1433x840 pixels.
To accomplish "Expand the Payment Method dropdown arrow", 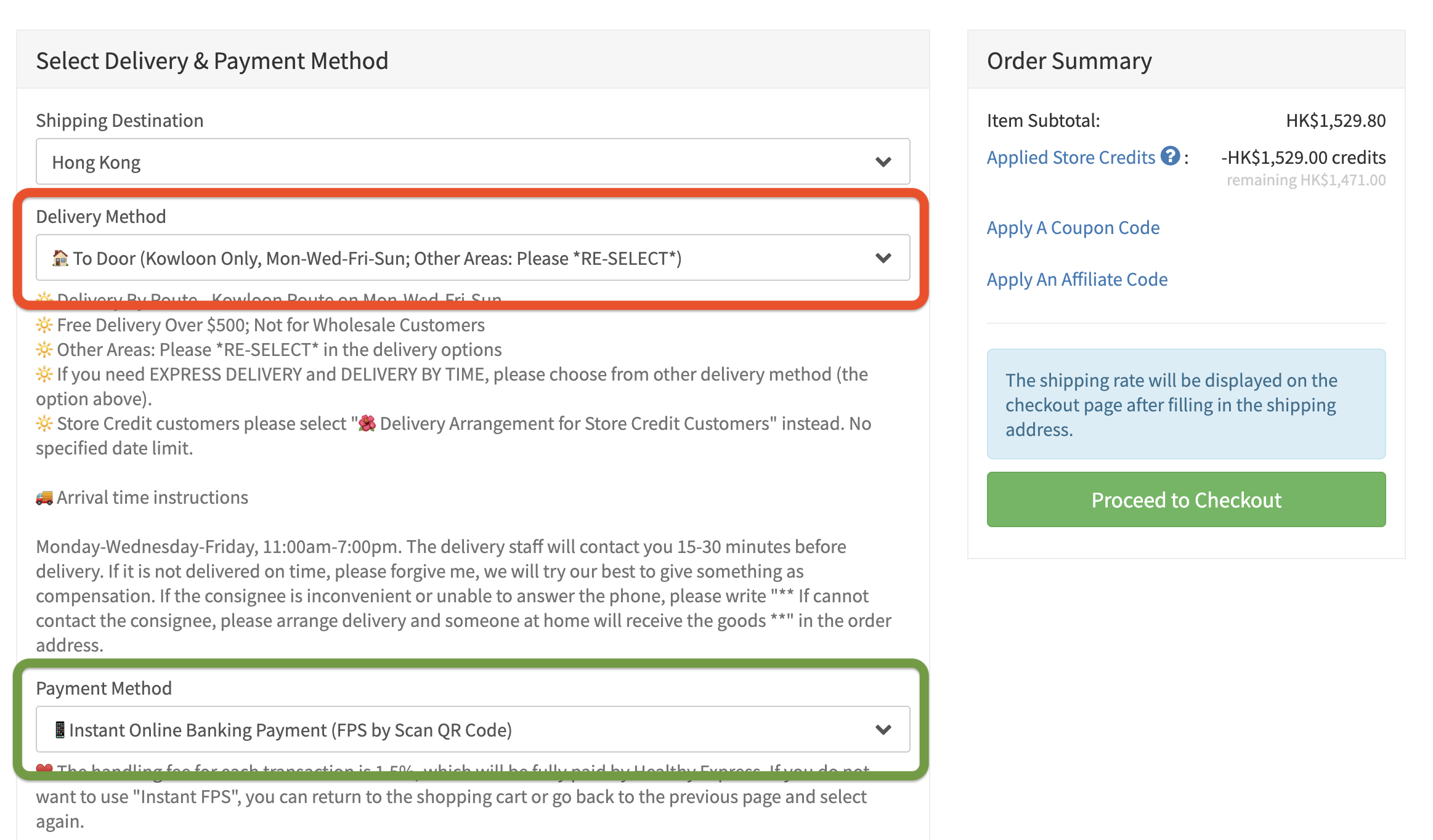I will [883, 730].
